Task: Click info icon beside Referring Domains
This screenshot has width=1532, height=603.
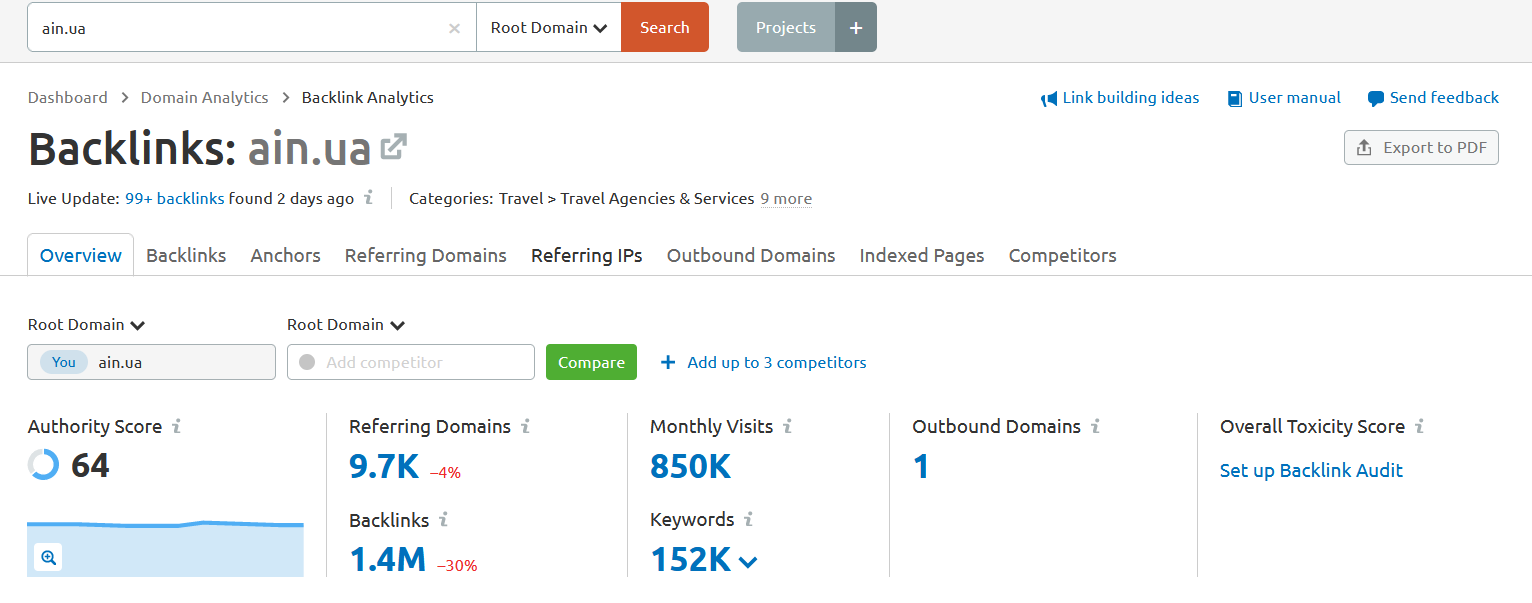Action: [x=525, y=426]
